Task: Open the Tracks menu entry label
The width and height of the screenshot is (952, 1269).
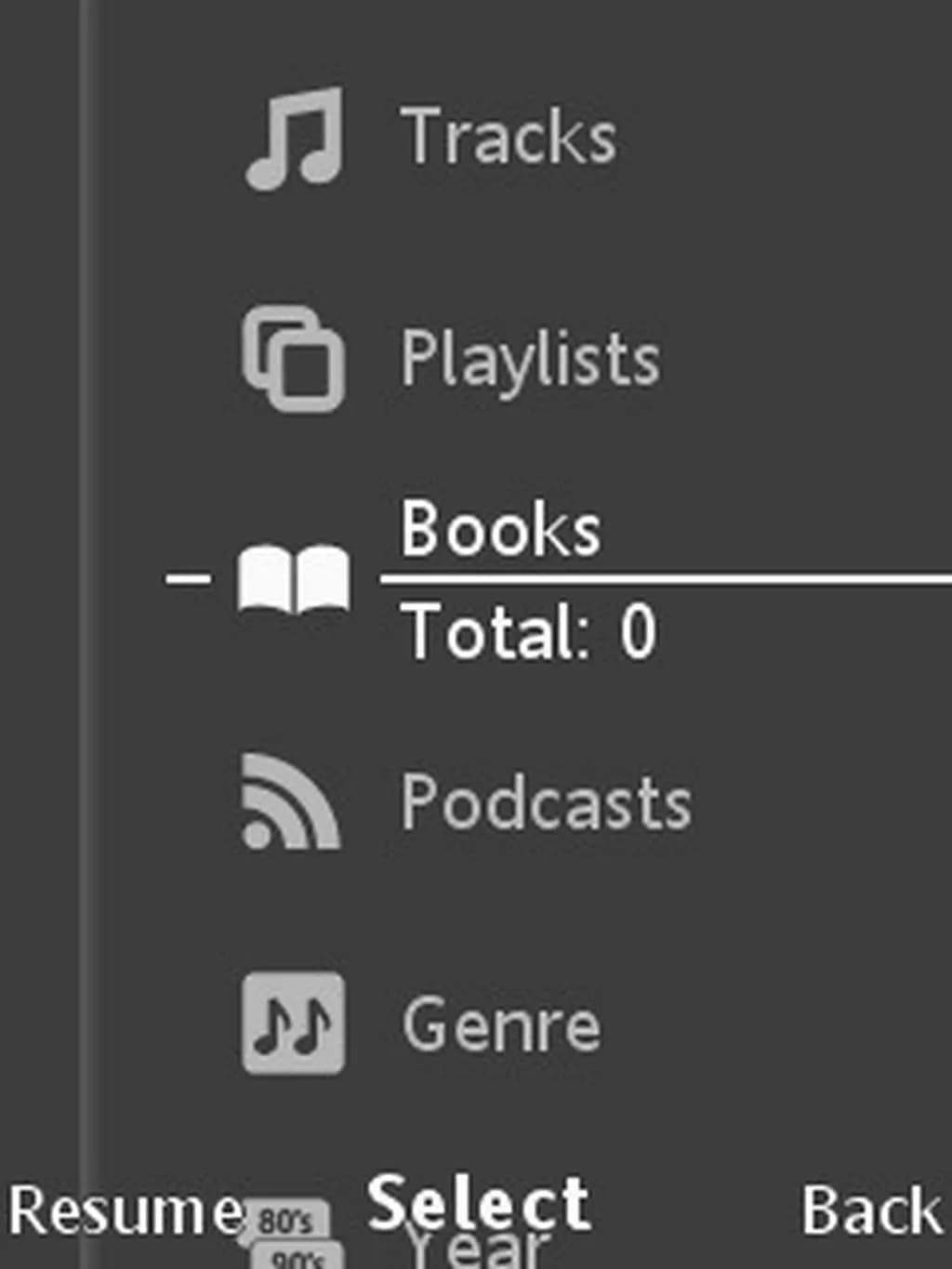Action: (x=508, y=138)
